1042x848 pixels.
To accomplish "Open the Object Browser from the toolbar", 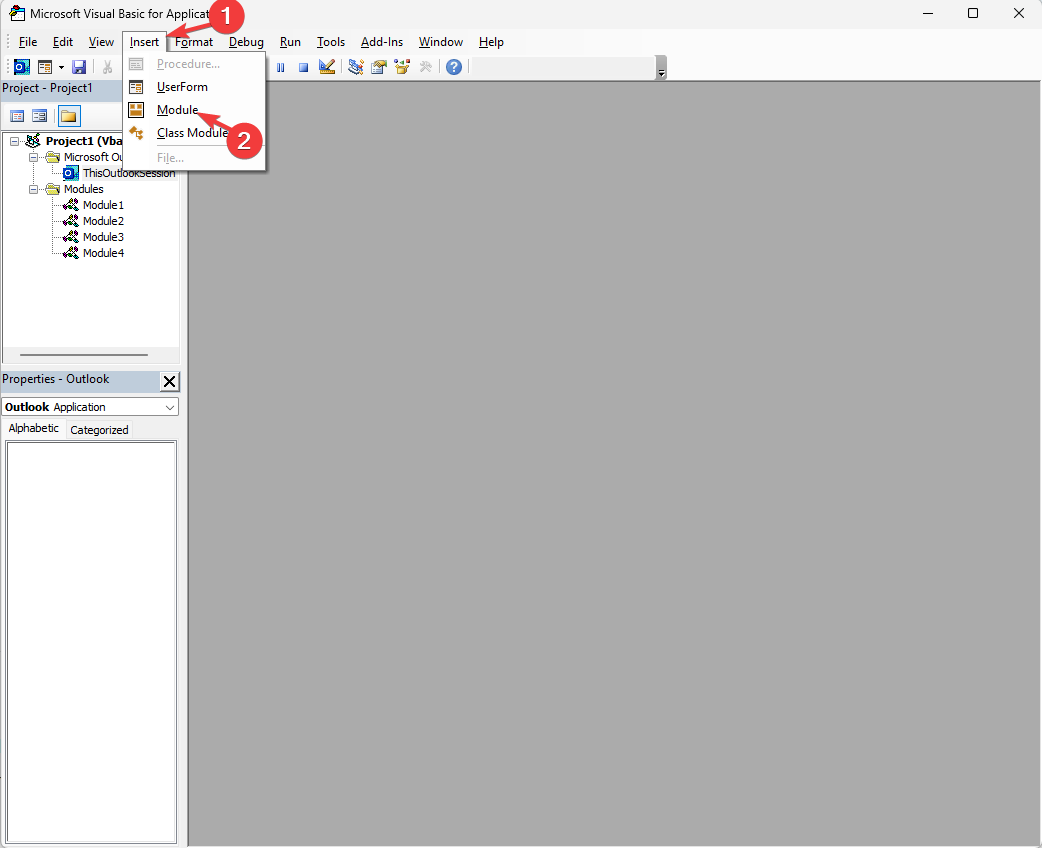I will pyautogui.click(x=401, y=66).
